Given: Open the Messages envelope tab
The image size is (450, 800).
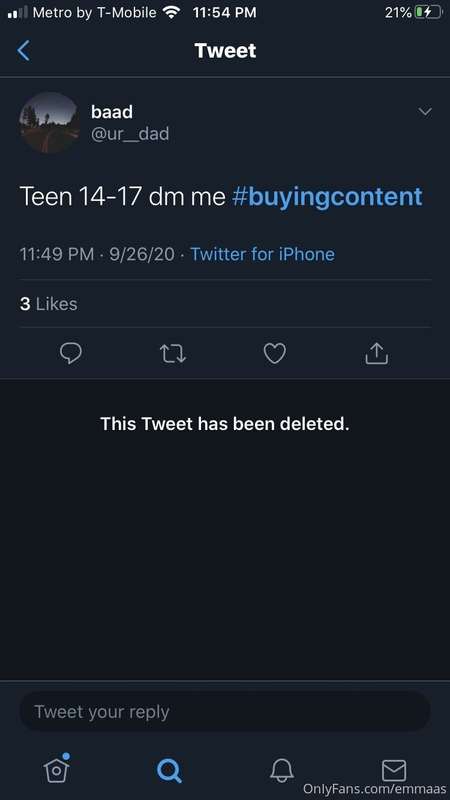Looking at the screenshot, I should (x=394, y=770).
